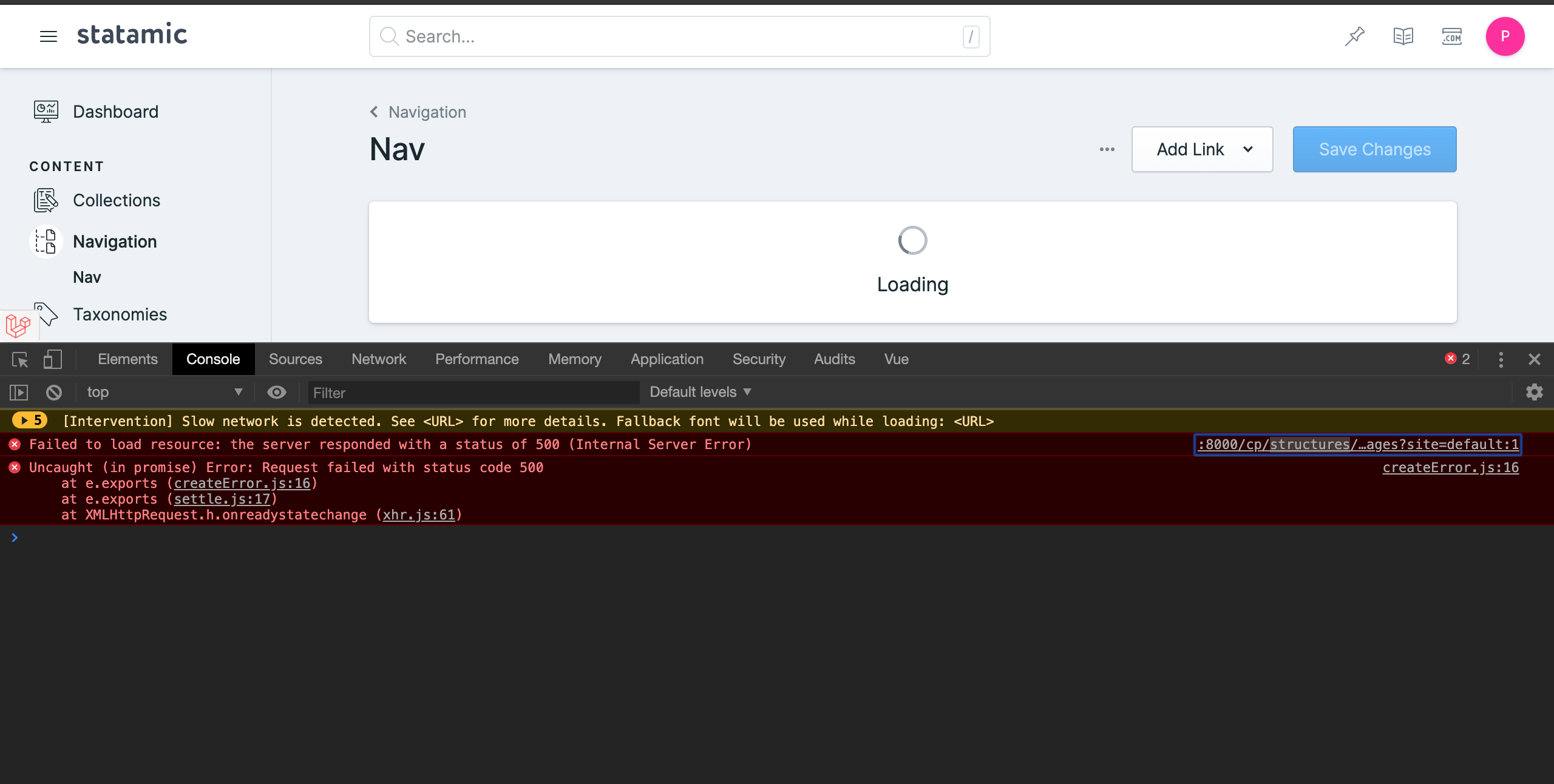The height and width of the screenshot is (784, 1554).
Task: Select the Navigation icon in sidebar
Action: (x=46, y=241)
